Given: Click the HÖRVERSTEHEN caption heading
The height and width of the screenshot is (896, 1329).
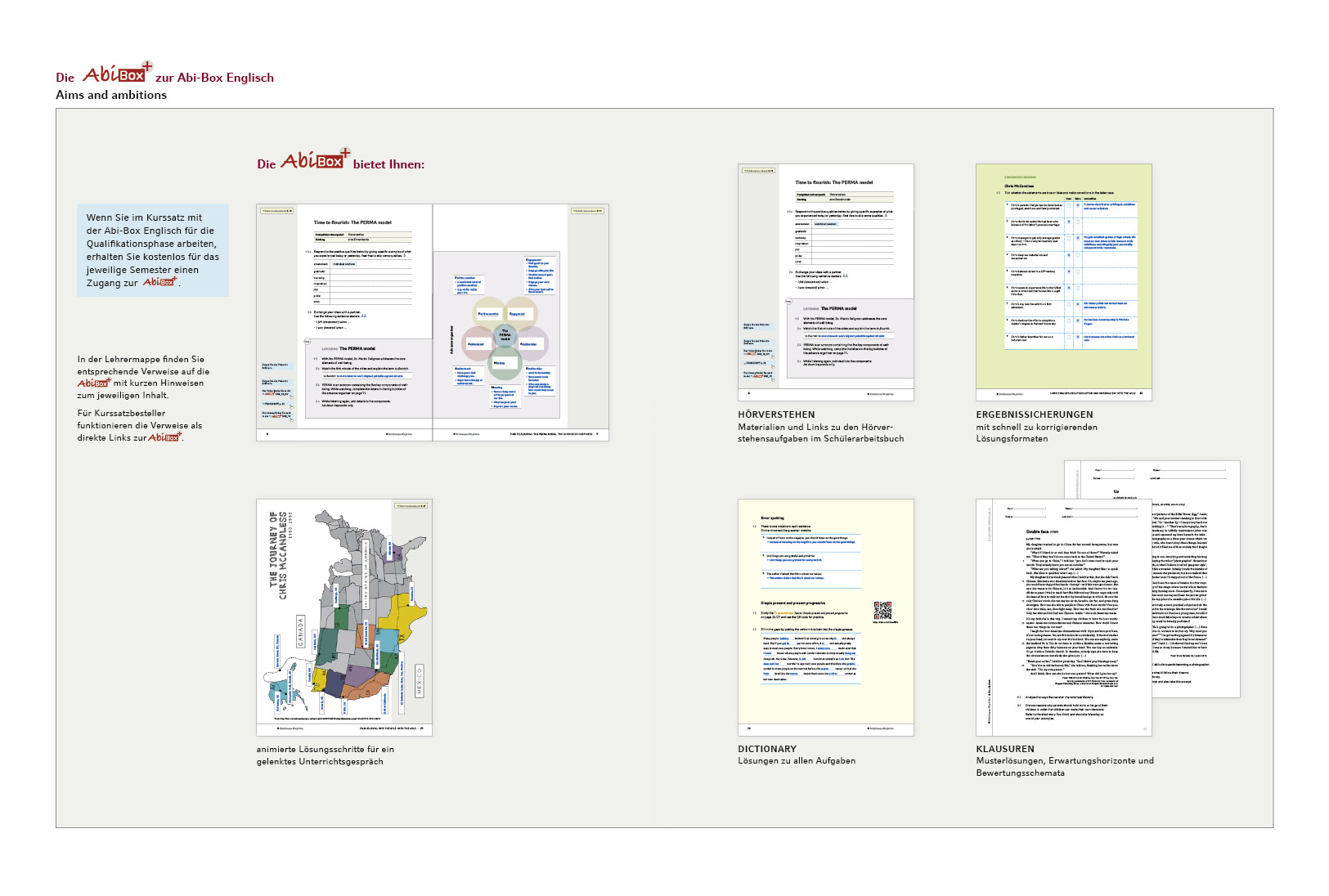Looking at the screenshot, I should (x=776, y=414).
